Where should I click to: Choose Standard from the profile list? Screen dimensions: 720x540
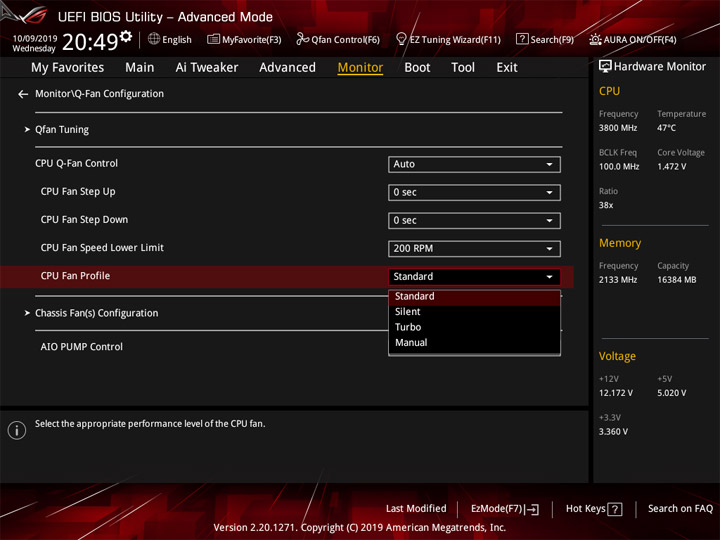474,297
